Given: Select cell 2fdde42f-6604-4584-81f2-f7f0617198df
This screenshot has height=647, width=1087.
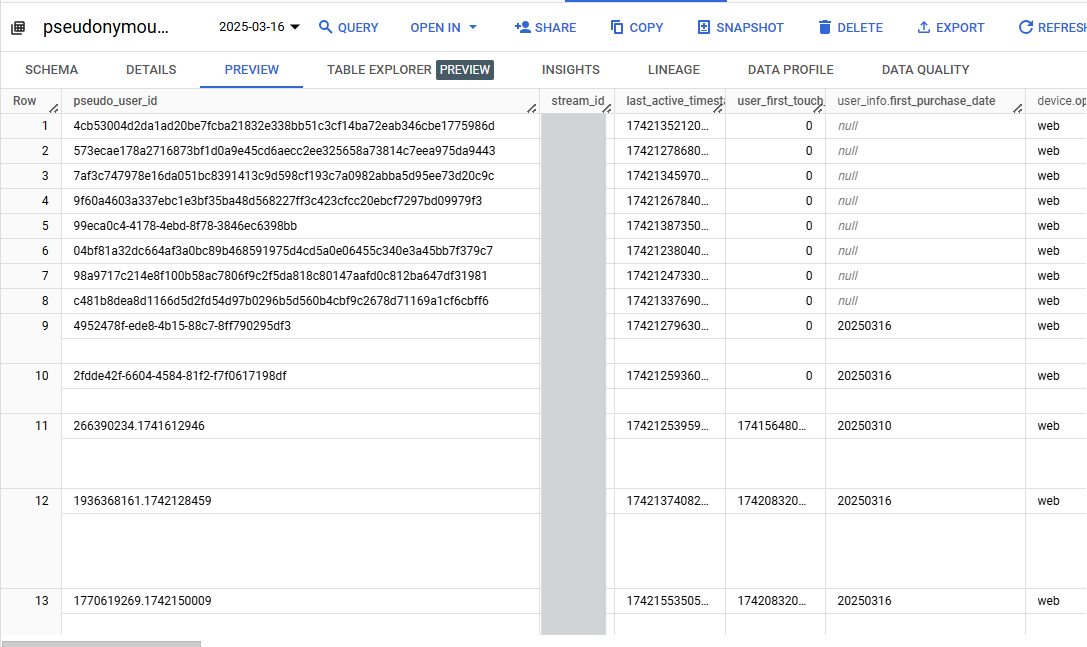Looking at the screenshot, I should click(301, 376).
